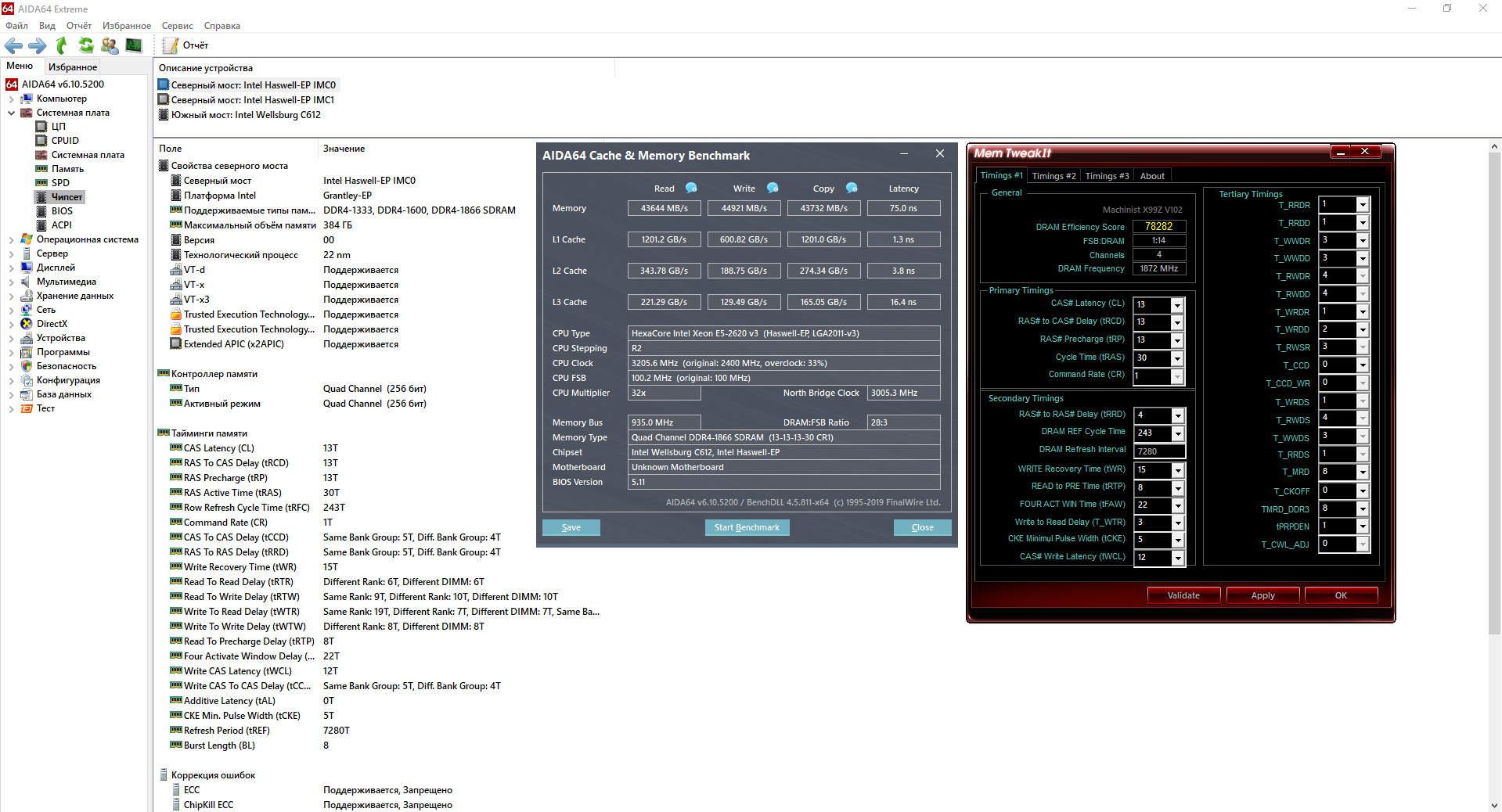Open the sensor monitor graph icon

point(134,45)
